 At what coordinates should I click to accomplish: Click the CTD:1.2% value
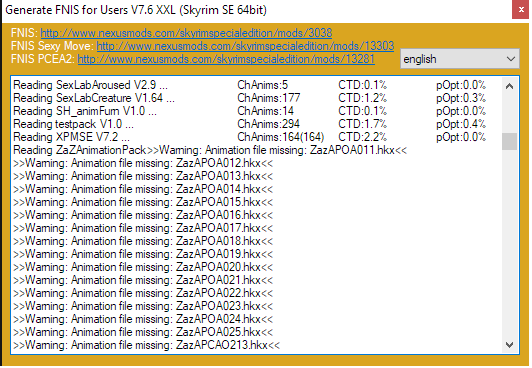coord(362,98)
